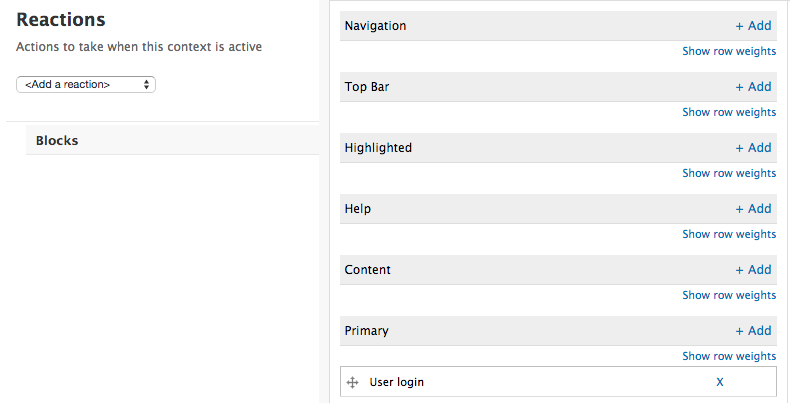Add a block to Help region
Image resolution: width=790 pixels, height=403 pixels.
click(753, 209)
